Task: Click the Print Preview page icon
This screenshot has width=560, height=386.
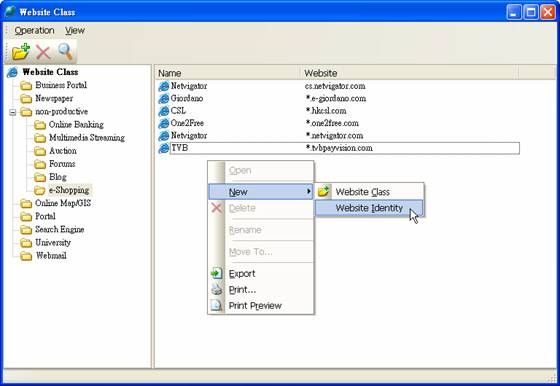Action: (216, 305)
